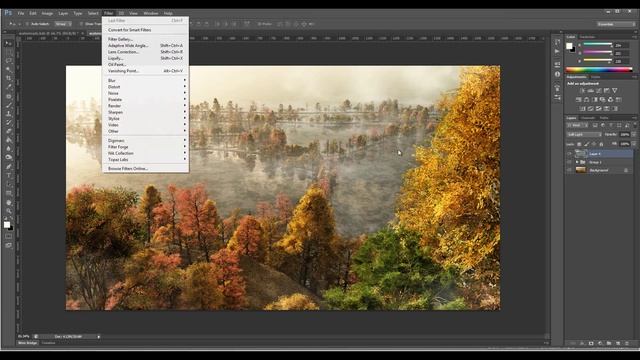Select the Hand tool
The image size is (640, 360).
9,202
